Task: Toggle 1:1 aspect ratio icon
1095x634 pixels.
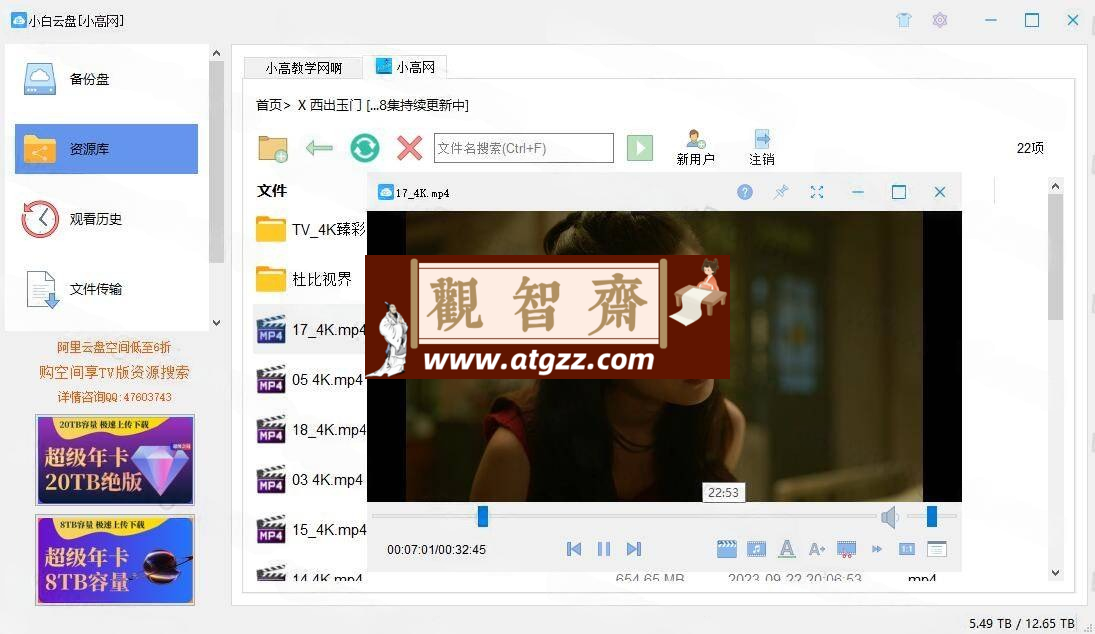Action: 906,550
